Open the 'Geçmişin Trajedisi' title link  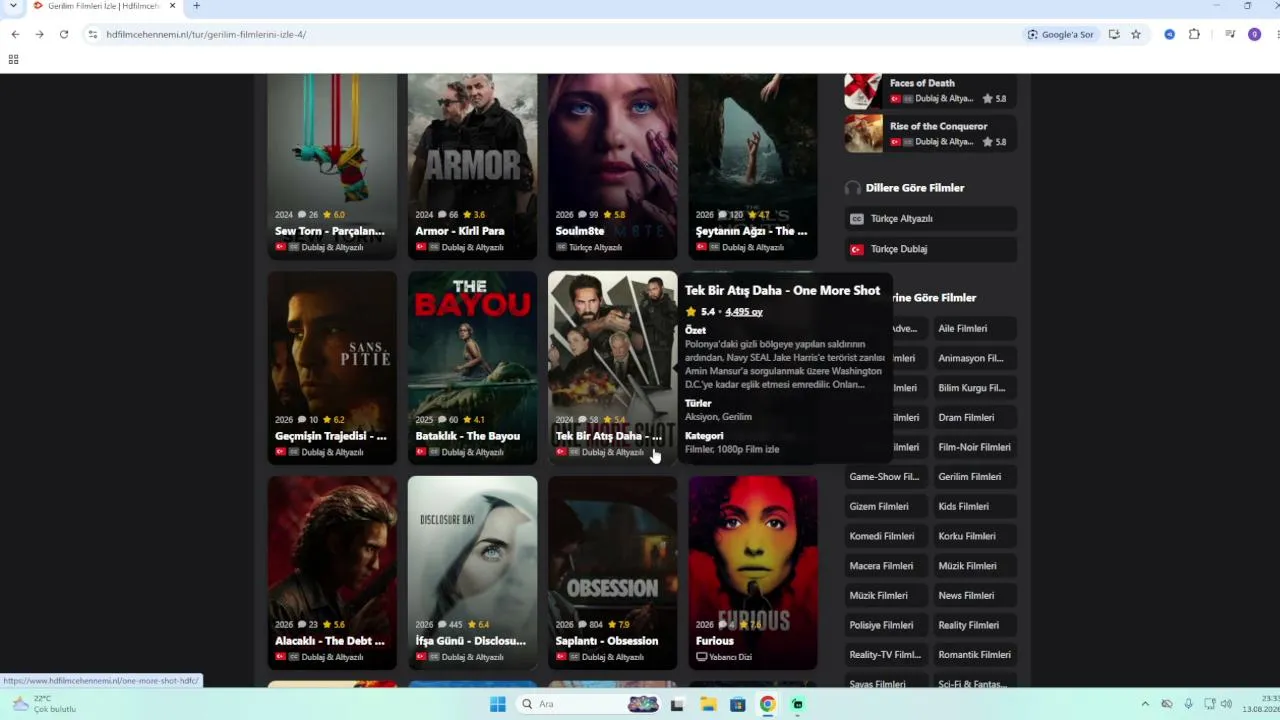coord(331,436)
